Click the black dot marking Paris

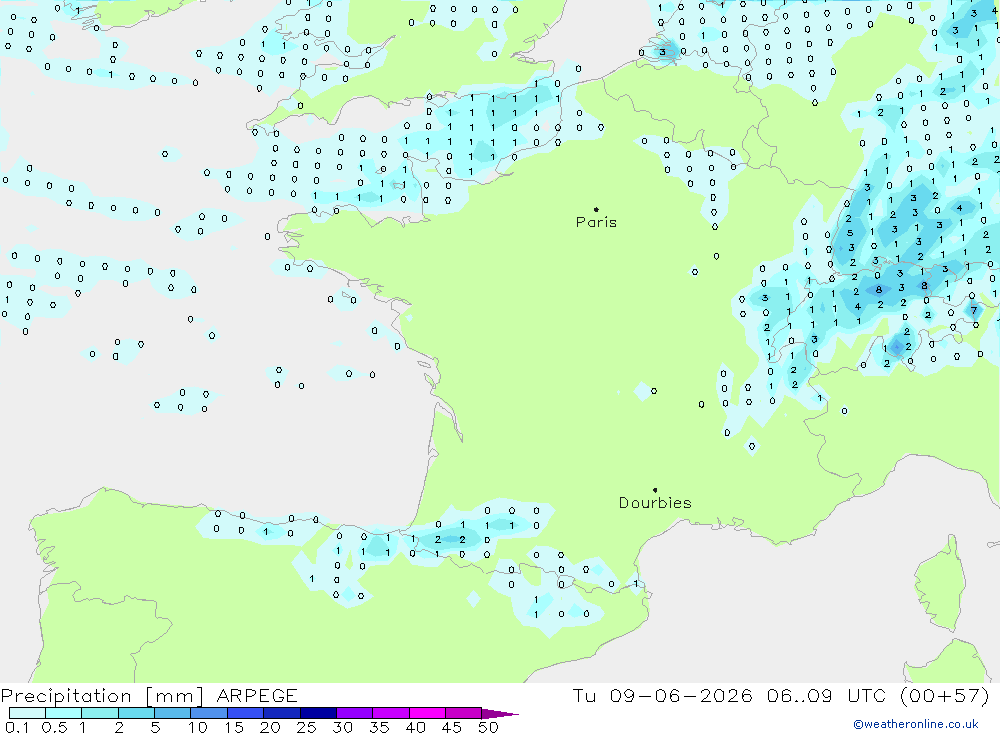(x=596, y=209)
